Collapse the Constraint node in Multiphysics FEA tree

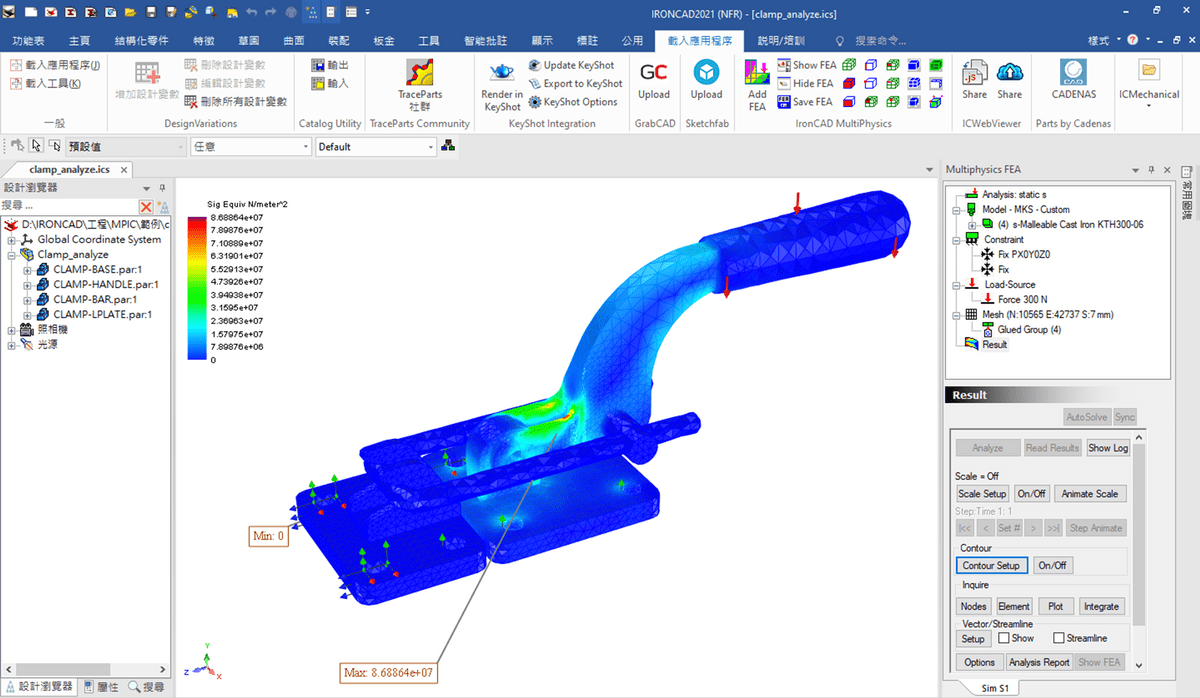[958, 239]
